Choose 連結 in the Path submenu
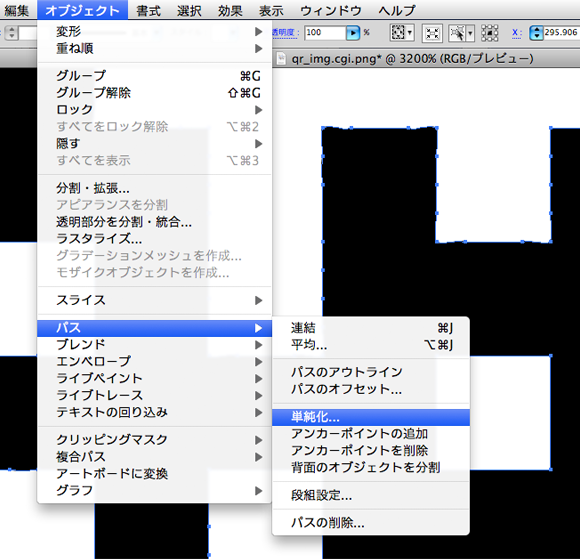Screen dimensions: 580x559 (x=371, y=328)
